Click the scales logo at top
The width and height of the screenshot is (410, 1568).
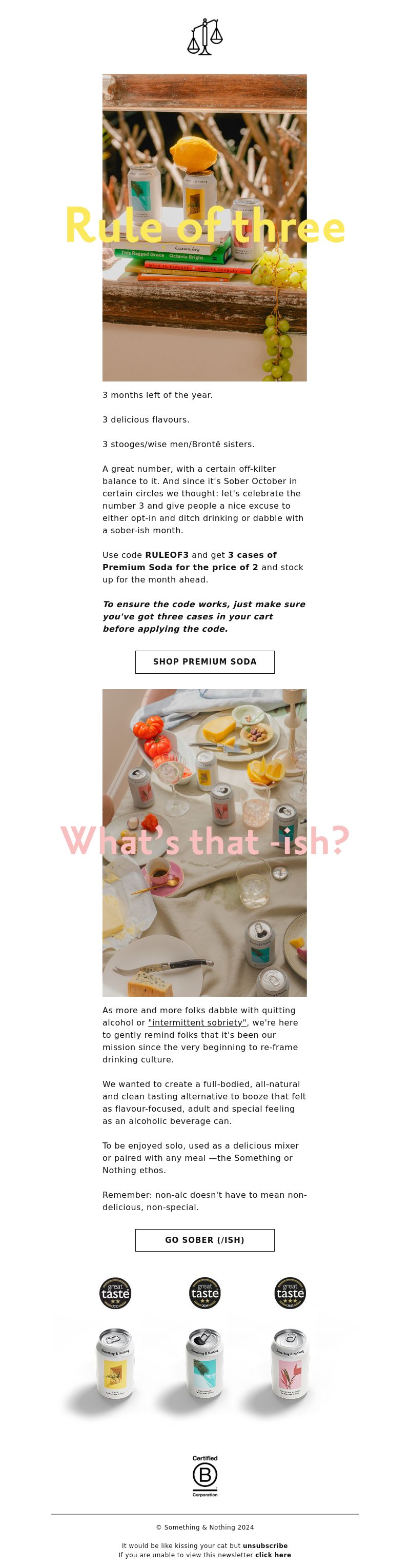(x=205, y=37)
